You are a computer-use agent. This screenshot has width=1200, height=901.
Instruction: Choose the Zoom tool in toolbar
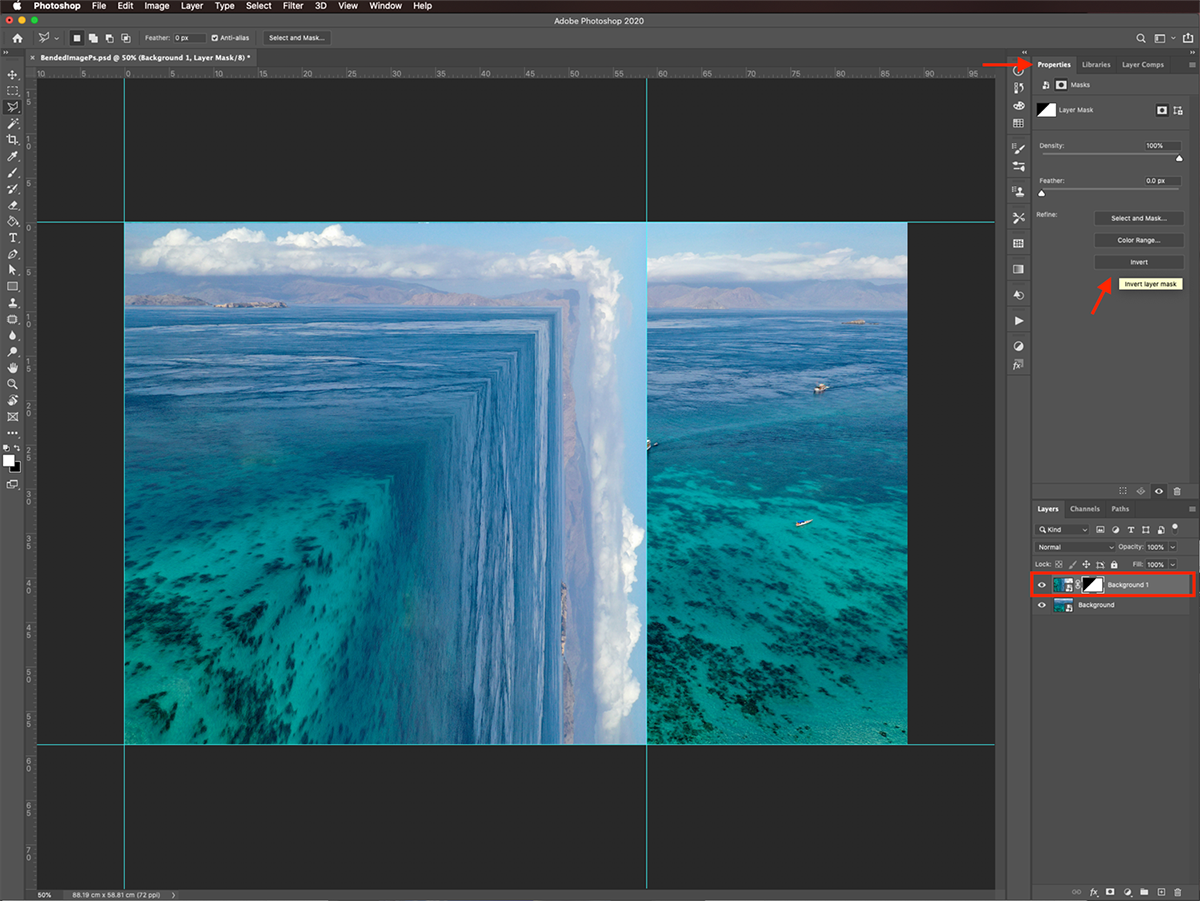pos(13,384)
